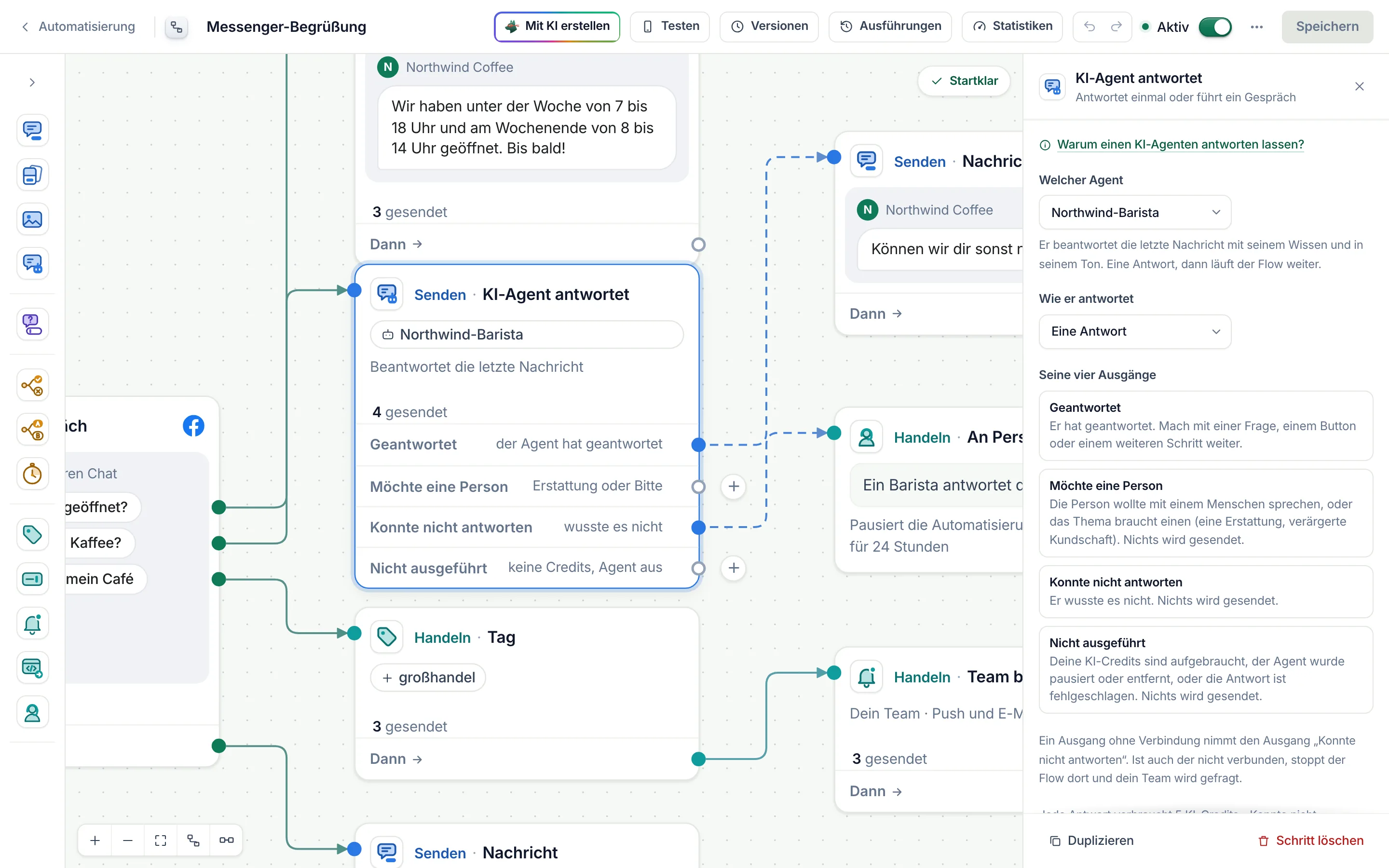Image resolution: width=1389 pixels, height=868 pixels.
Task: Click the flow icon beside Messenger-Begrüßung title
Action: (176, 27)
